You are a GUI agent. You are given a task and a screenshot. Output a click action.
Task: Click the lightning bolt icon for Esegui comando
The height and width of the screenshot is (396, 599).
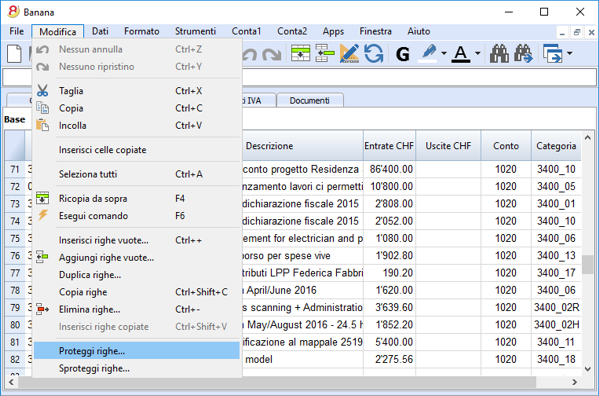tap(42, 215)
